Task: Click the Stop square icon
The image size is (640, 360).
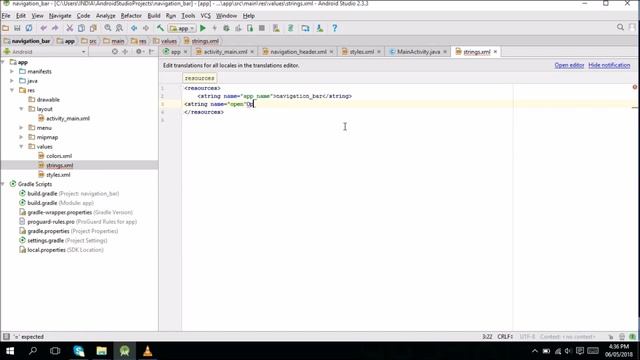Action: [x=262, y=28]
